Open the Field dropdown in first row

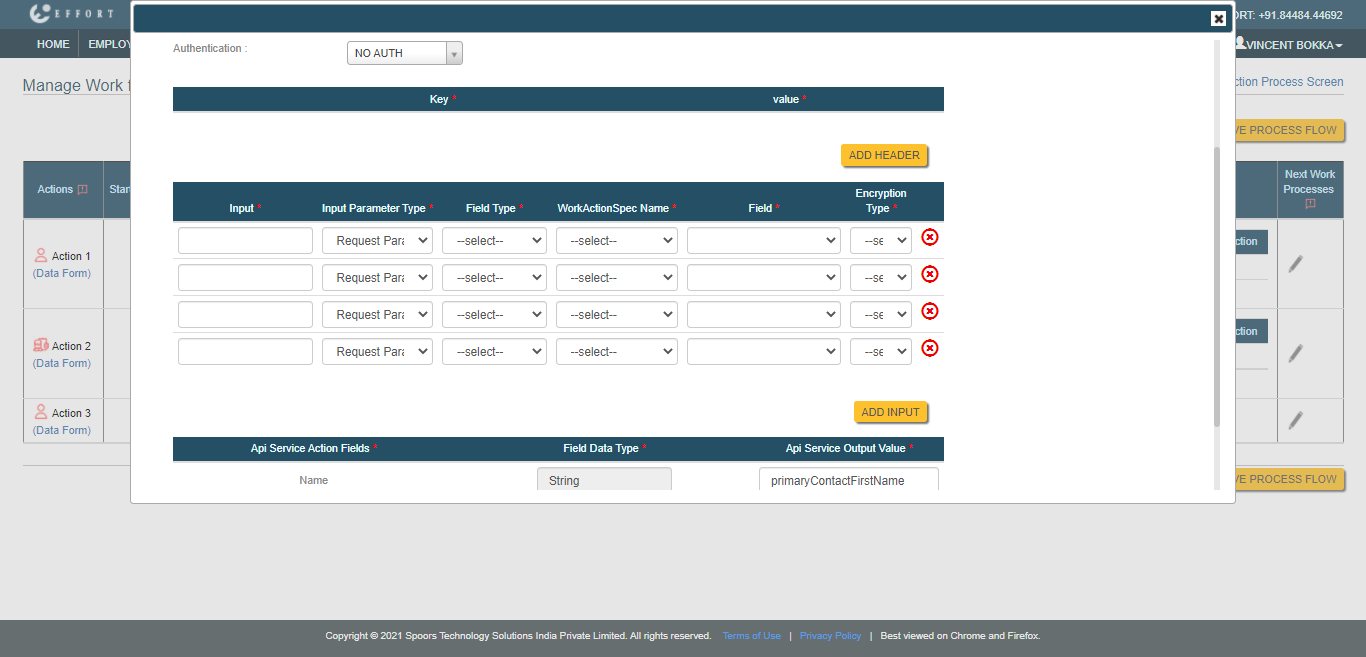click(x=763, y=241)
